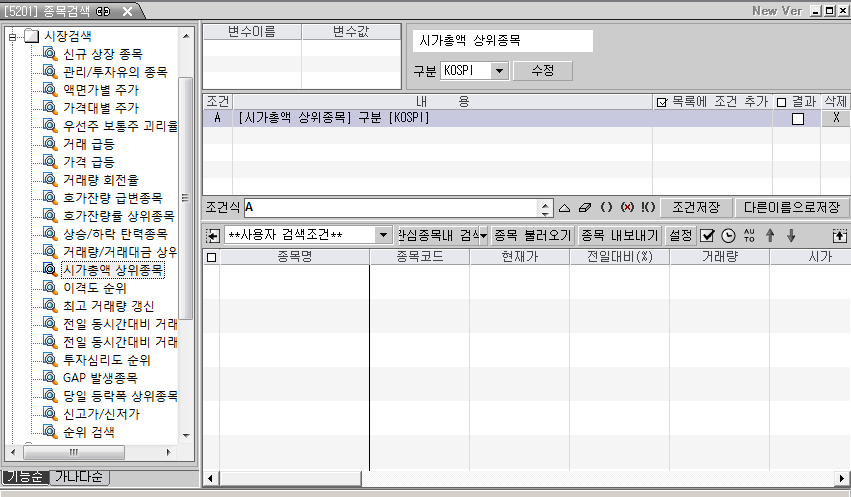The width and height of the screenshot is (851, 497).
Task: Click the 조건저장 button
Action: pos(695,208)
